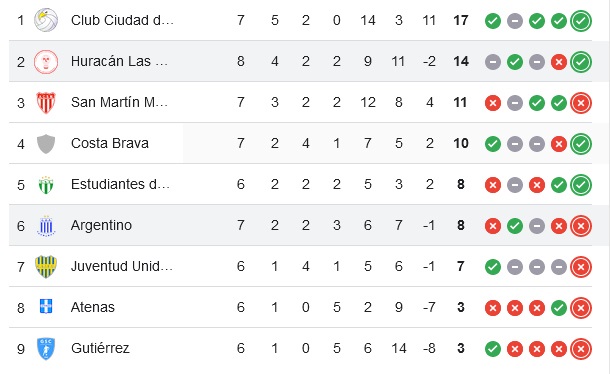This screenshot has height=374, width=610.
Task: Click the Argentino blue striped crest
Action: point(46,226)
